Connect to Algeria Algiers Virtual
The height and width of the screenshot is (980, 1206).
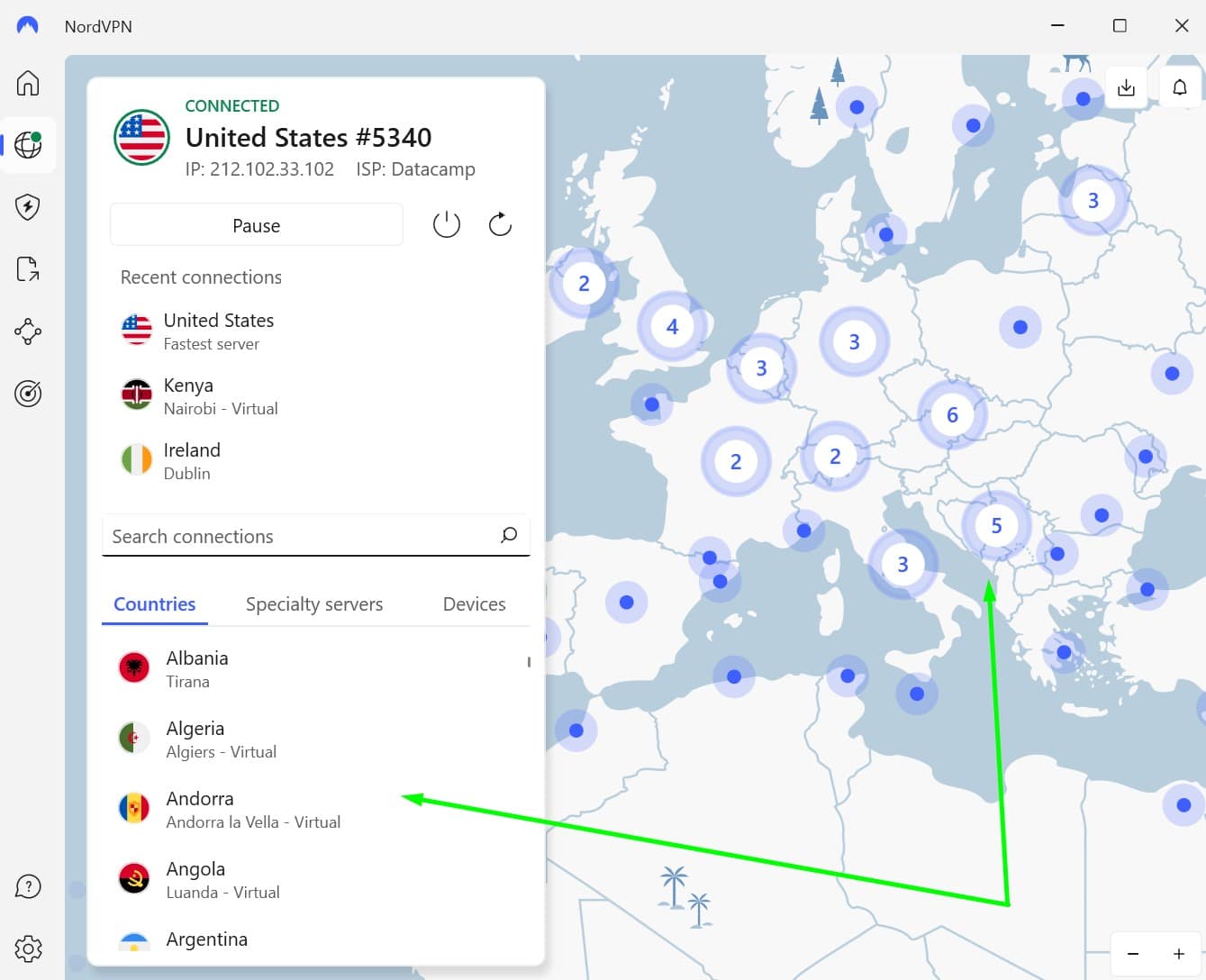click(x=315, y=739)
